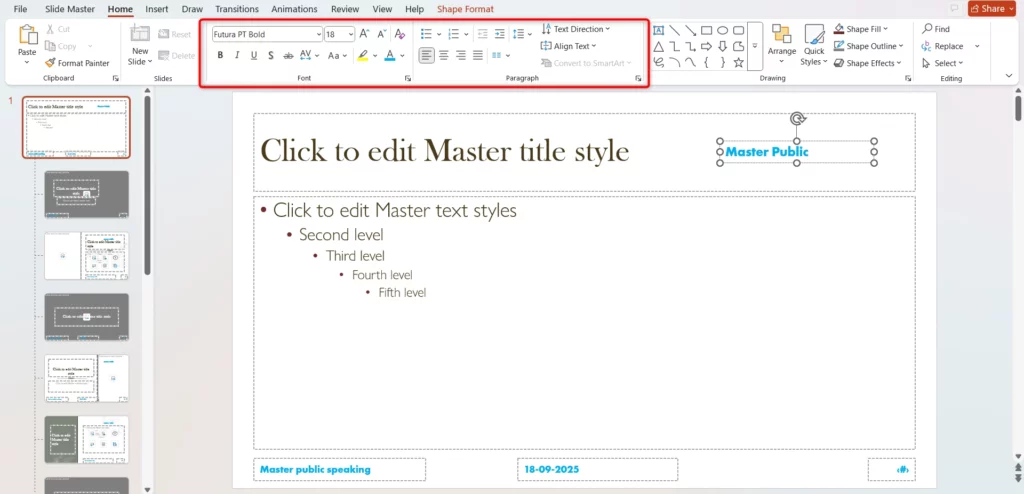This screenshot has width=1024, height=494.
Task: Select the first slide master thumbnail
Action: 76,127
